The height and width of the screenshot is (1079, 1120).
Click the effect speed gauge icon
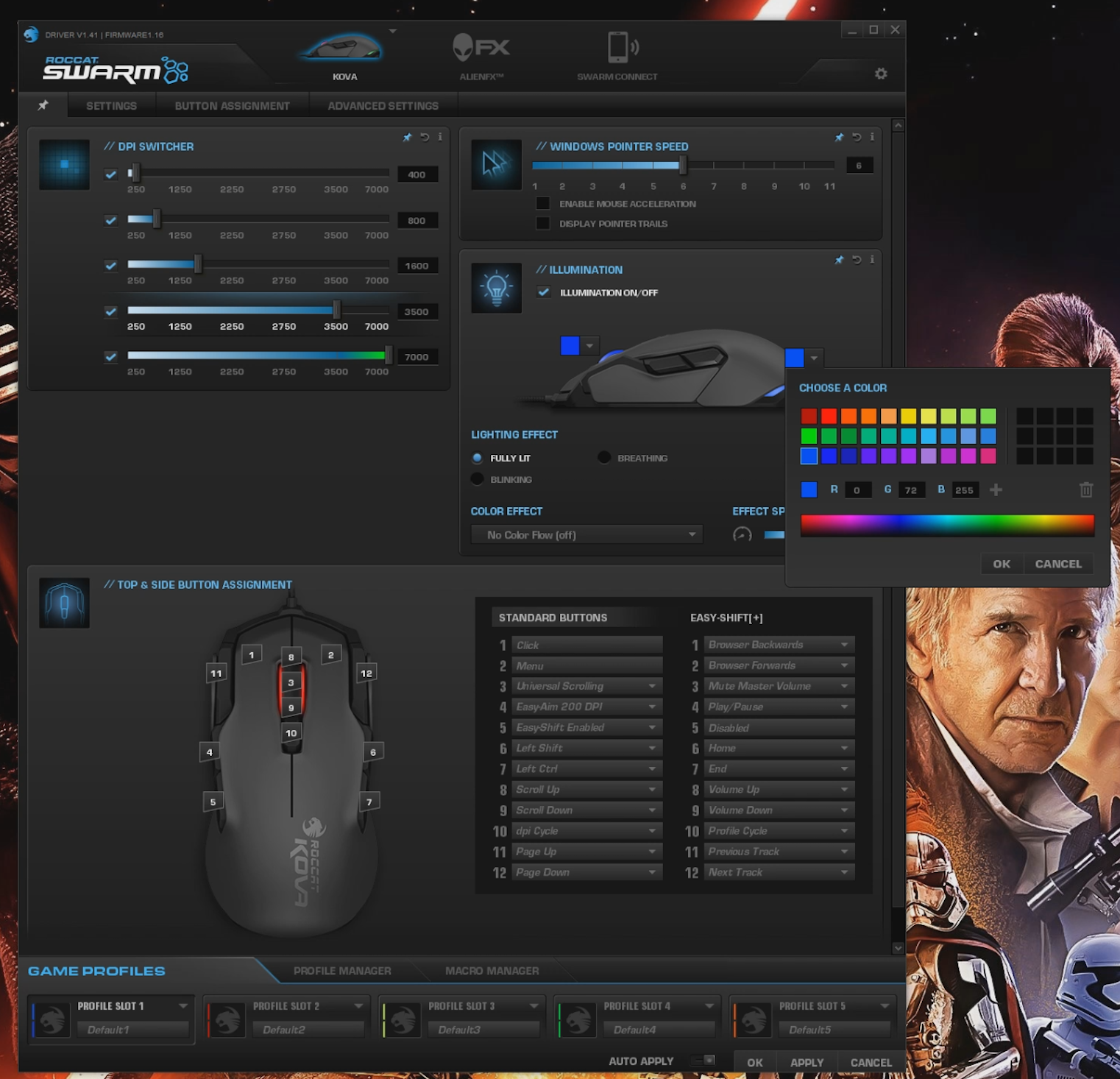(x=742, y=535)
